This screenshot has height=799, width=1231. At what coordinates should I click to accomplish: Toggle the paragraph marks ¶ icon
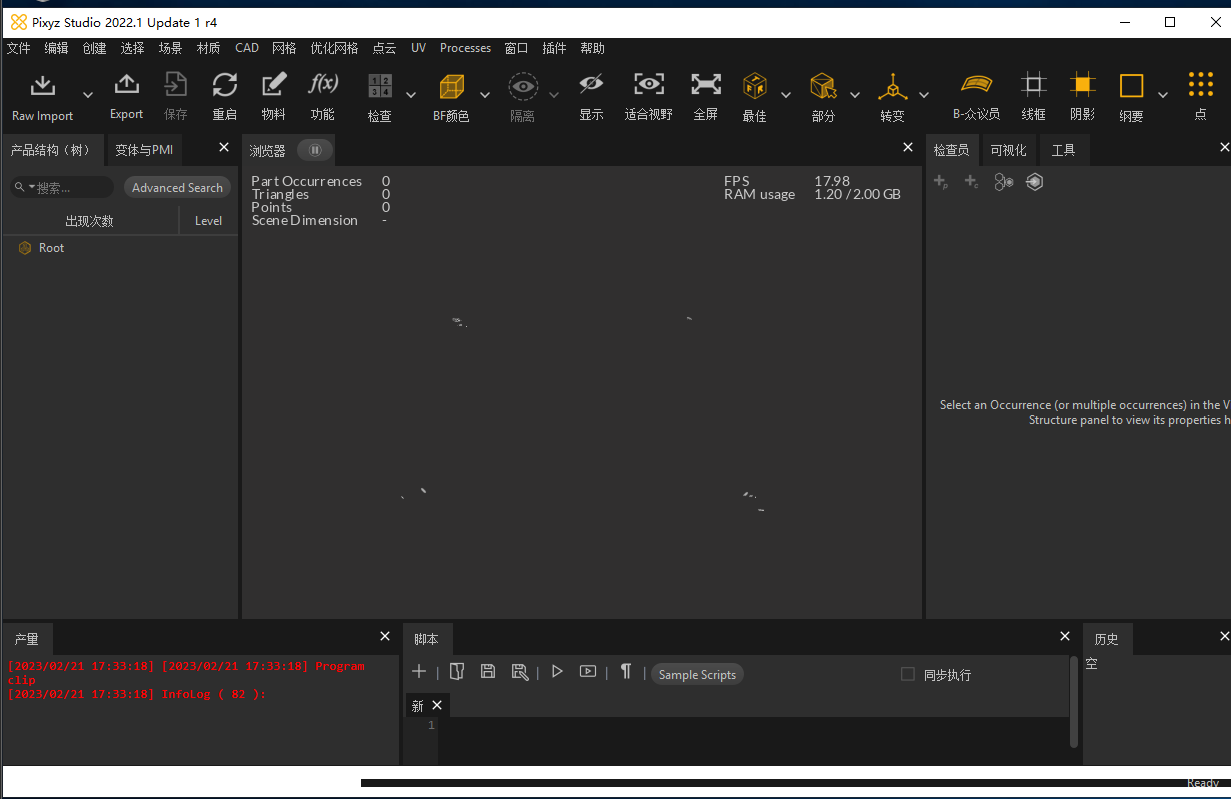[x=626, y=671]
